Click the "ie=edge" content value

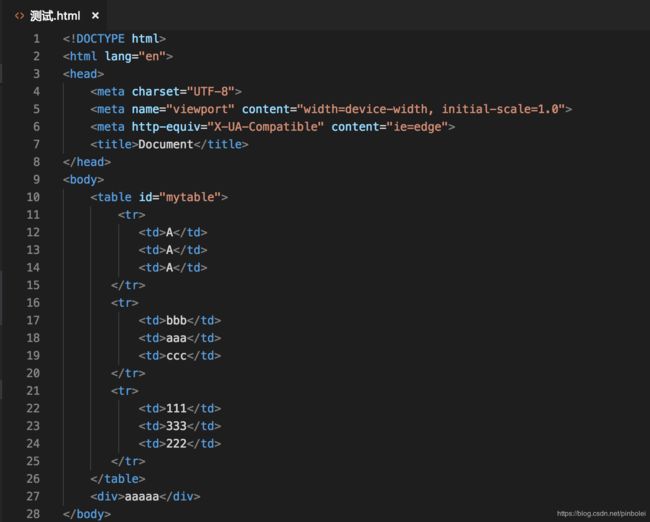coord(417,126)
